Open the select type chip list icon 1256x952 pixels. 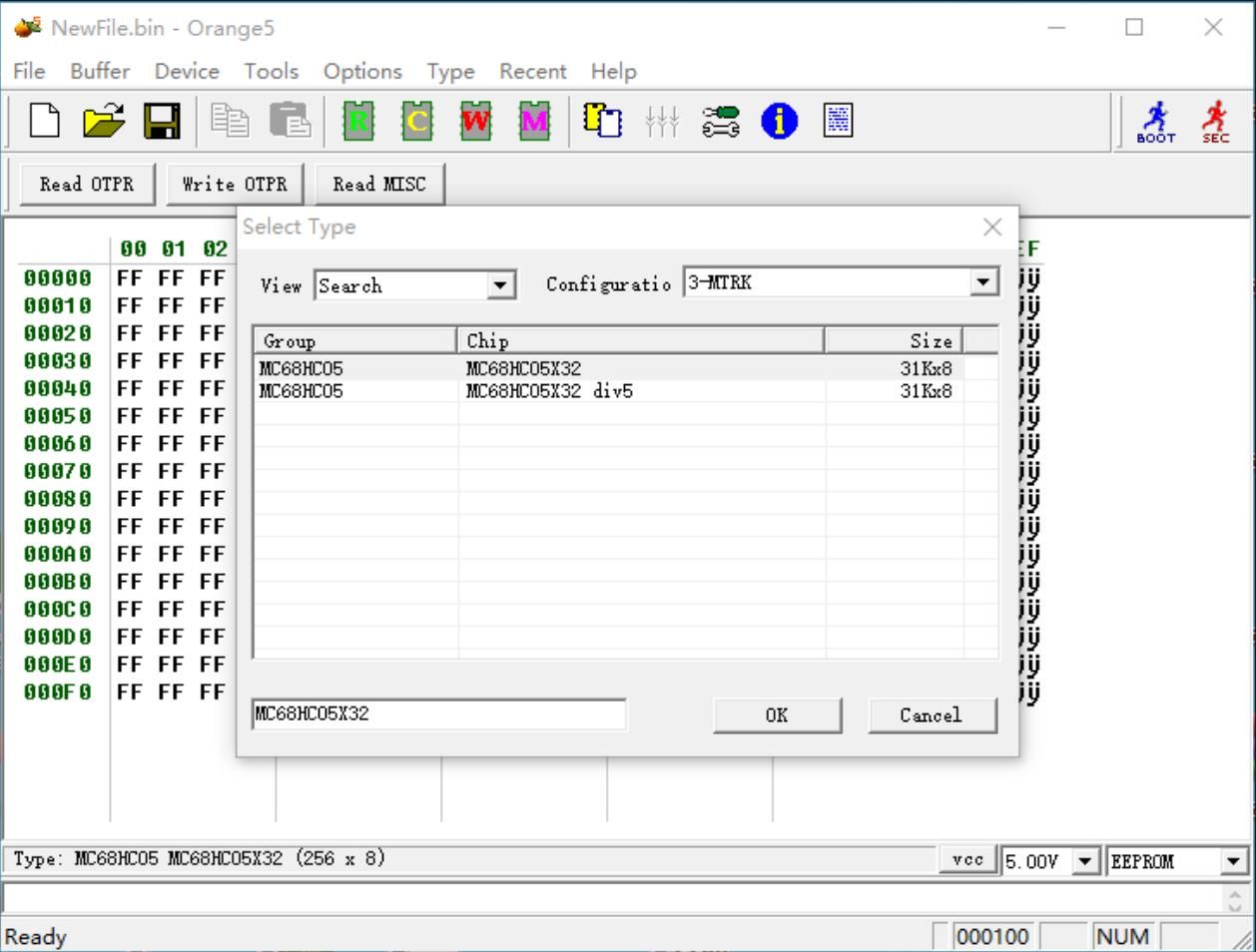(x=602, y=122)
